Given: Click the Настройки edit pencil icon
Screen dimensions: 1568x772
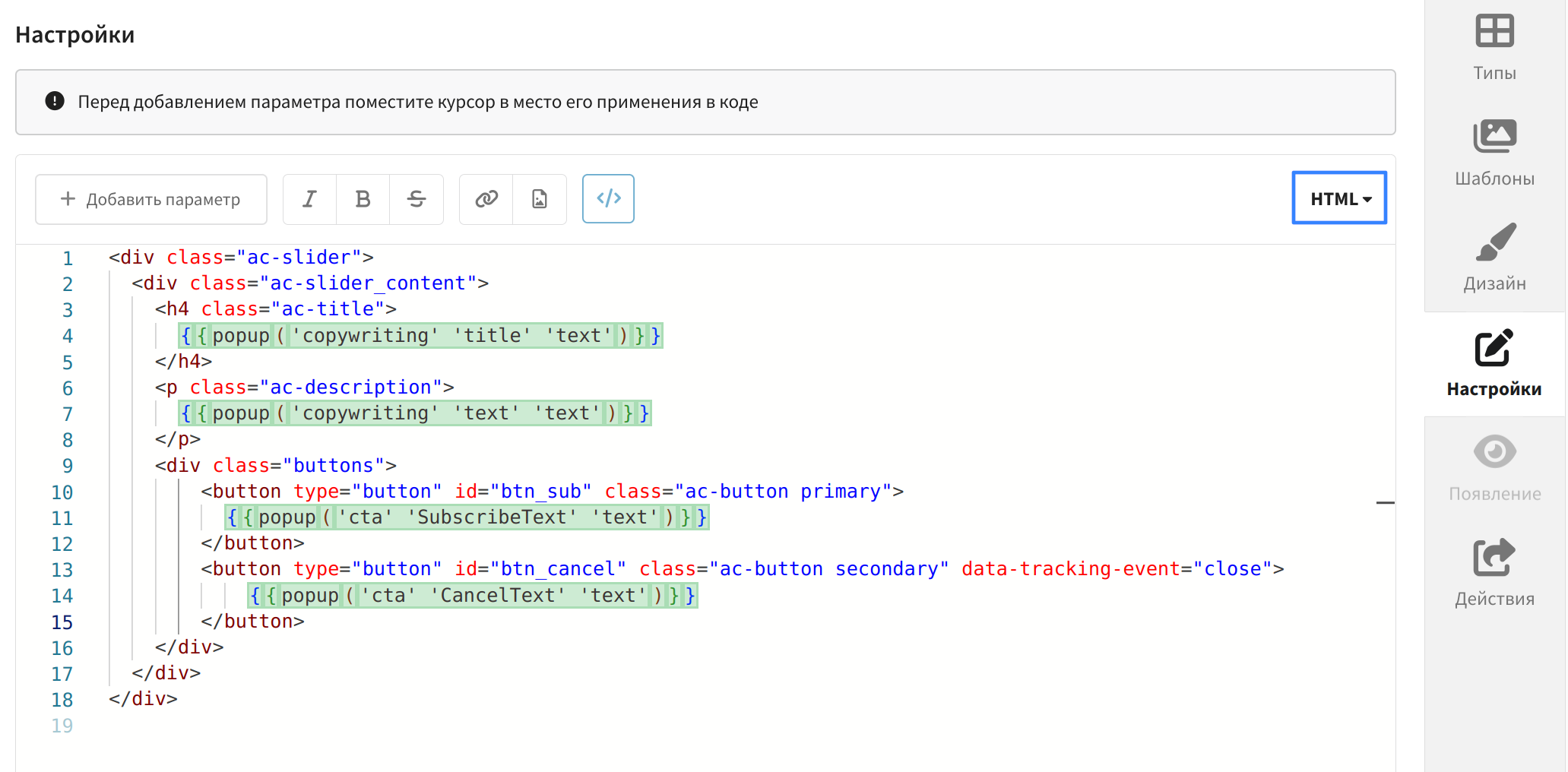Looking at the screenshot, I should click(x=1494, y=348).
